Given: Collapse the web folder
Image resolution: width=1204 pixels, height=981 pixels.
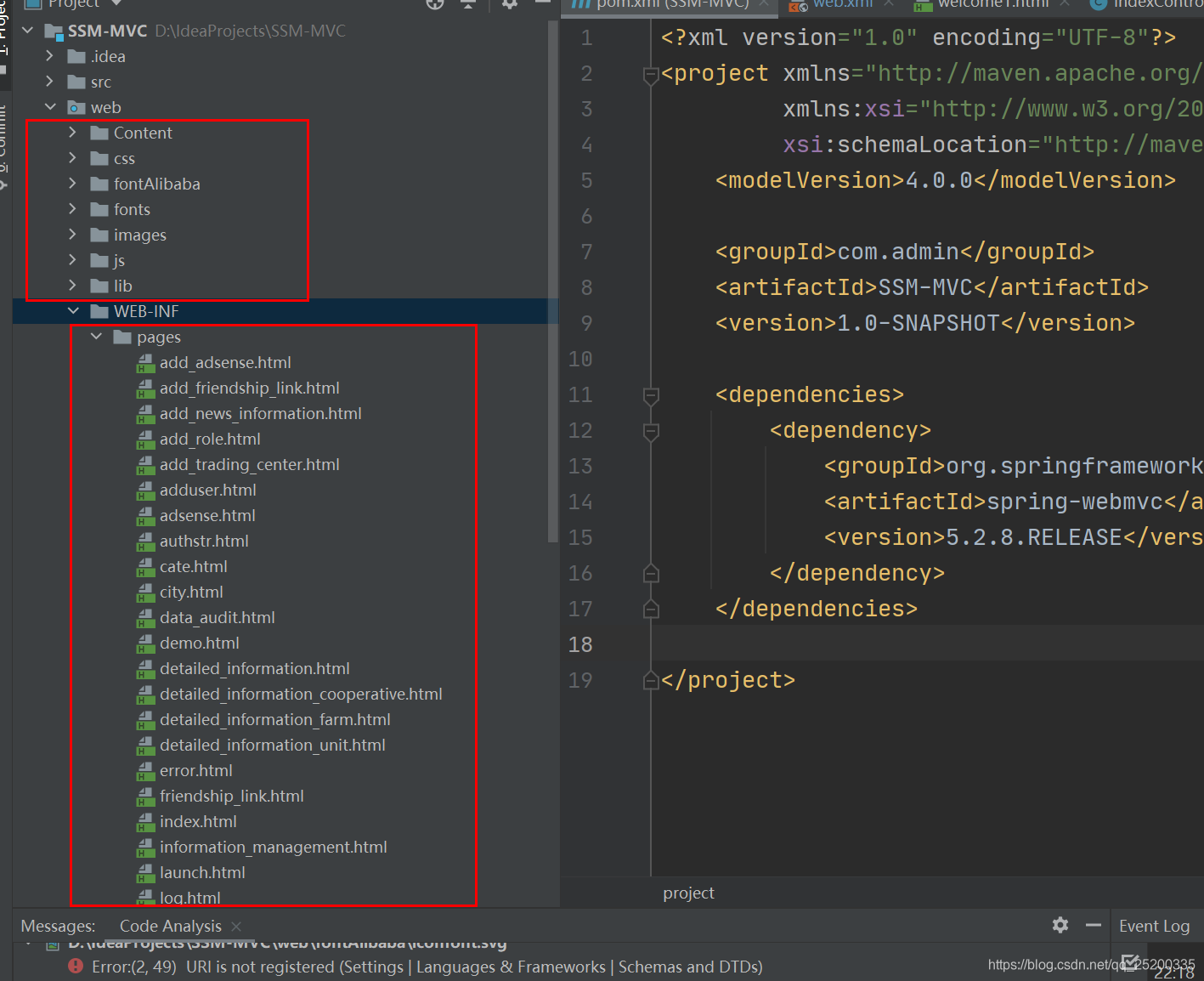Looking at the screenshot, I should tap(50, 107).
